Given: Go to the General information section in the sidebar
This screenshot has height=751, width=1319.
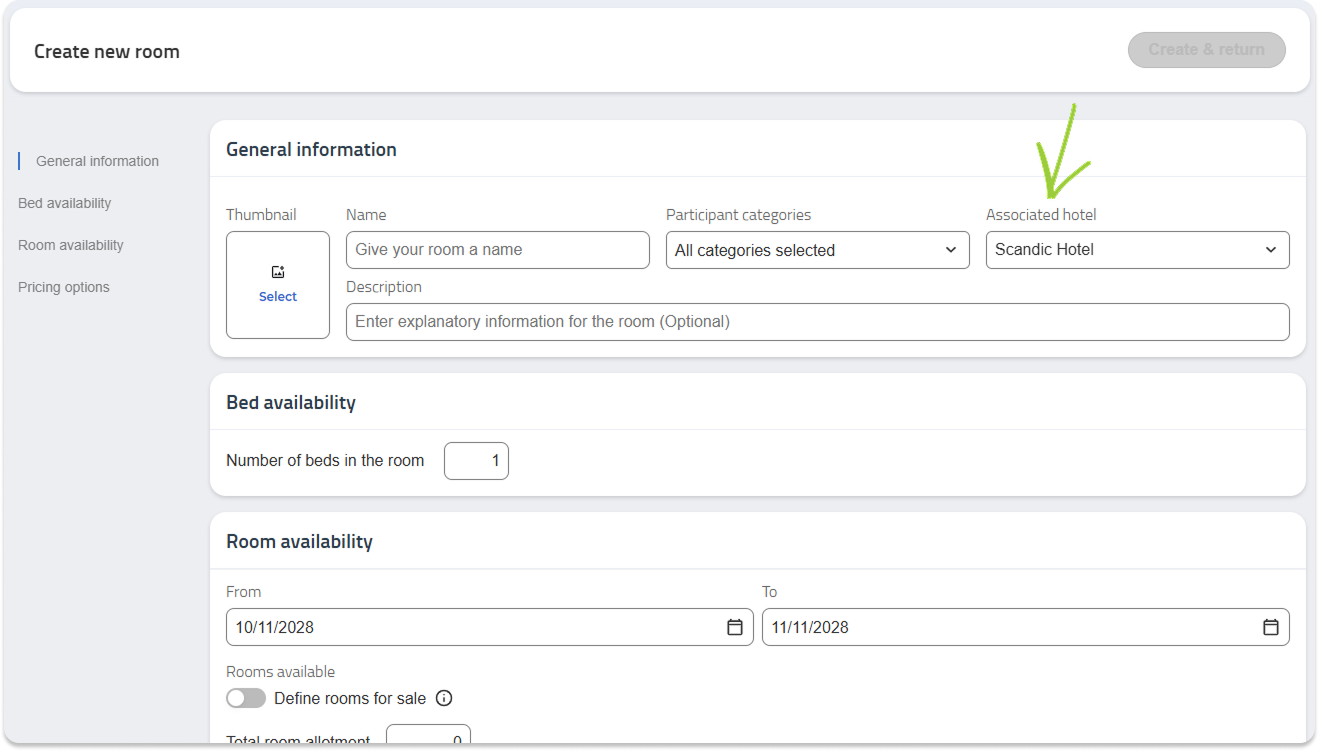Looking at the screenshot, I should (97, 161).
